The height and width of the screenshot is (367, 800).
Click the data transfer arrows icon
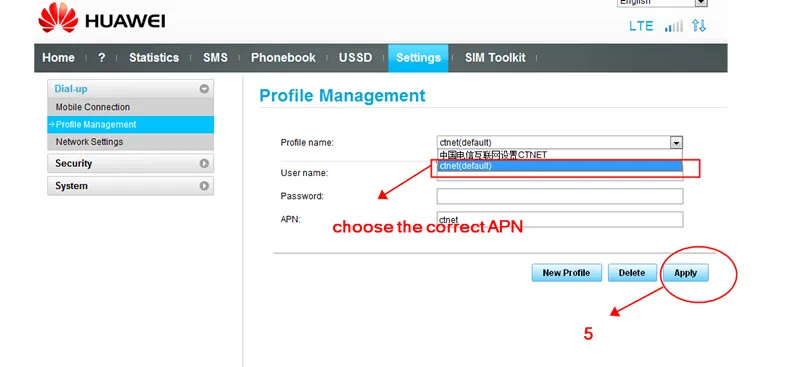pyautogui.click(x=699, y=26)
